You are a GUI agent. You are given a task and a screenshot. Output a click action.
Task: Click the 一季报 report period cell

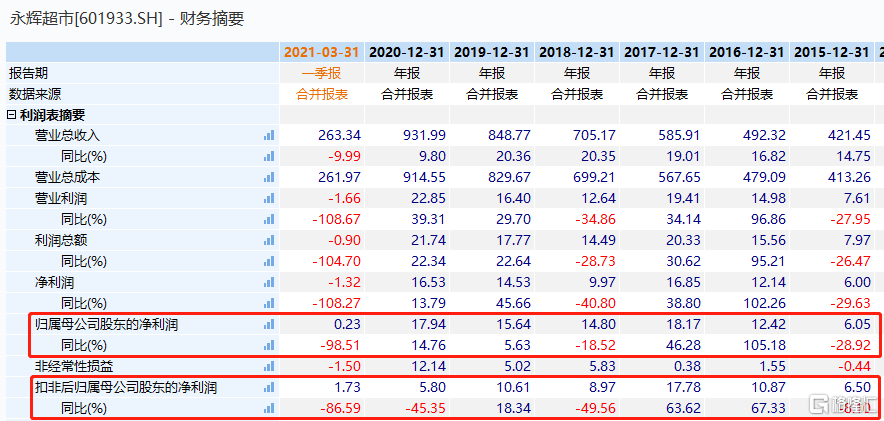pyautogui.click(x=322, y=73)
